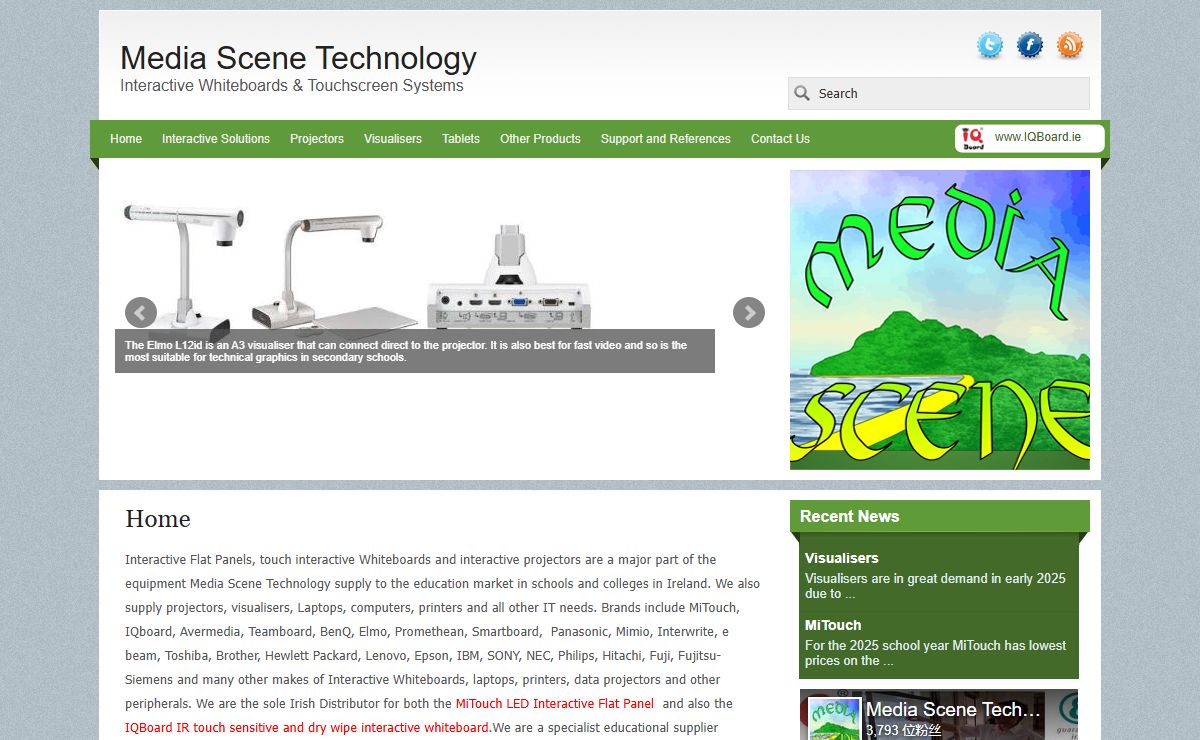Viewport: 1200px width, 740px height.
Task: Click inside the Search field
Action: click(939, 93)
